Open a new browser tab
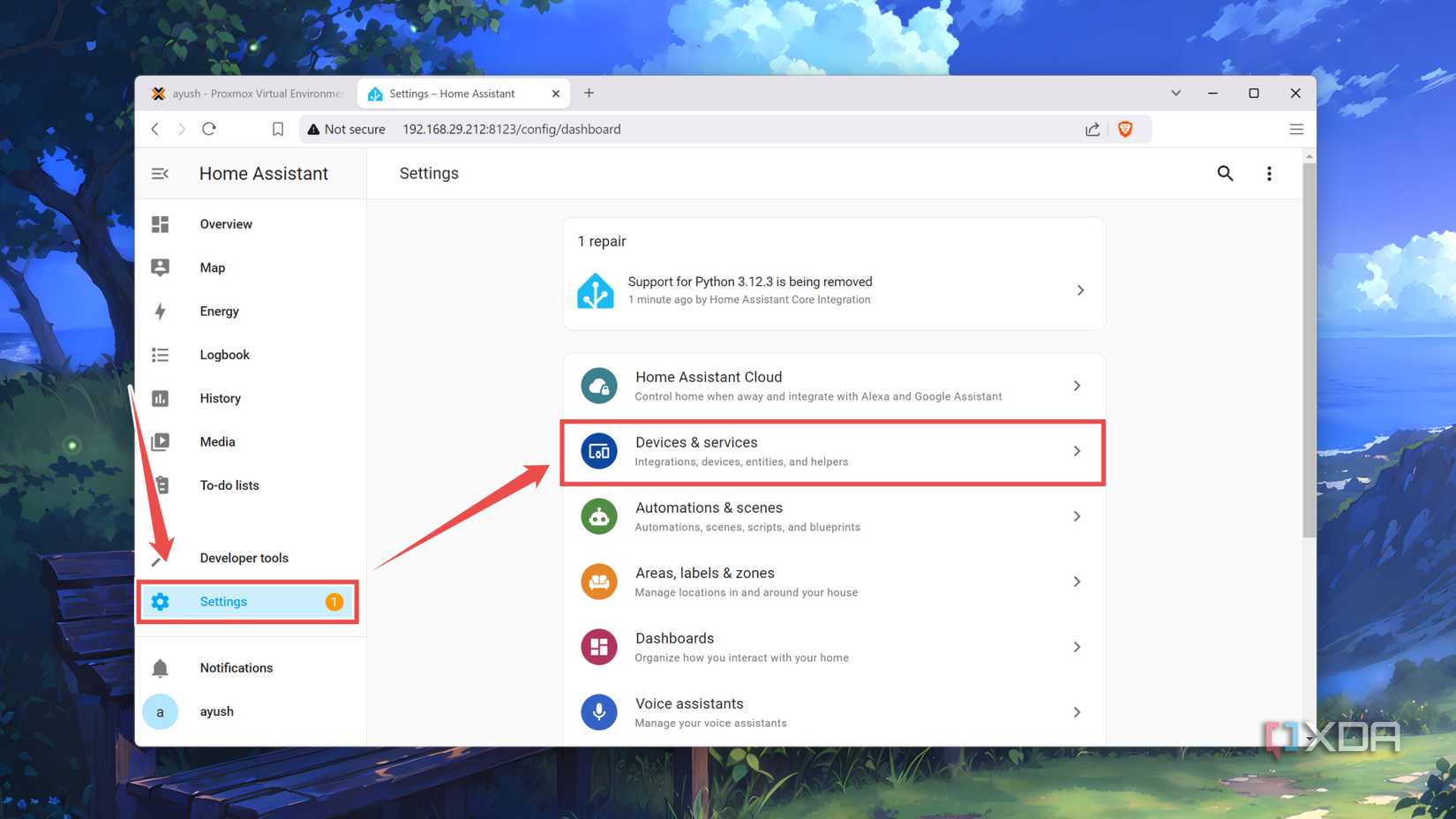This screenshot has height=819, width=1456. 589,94
